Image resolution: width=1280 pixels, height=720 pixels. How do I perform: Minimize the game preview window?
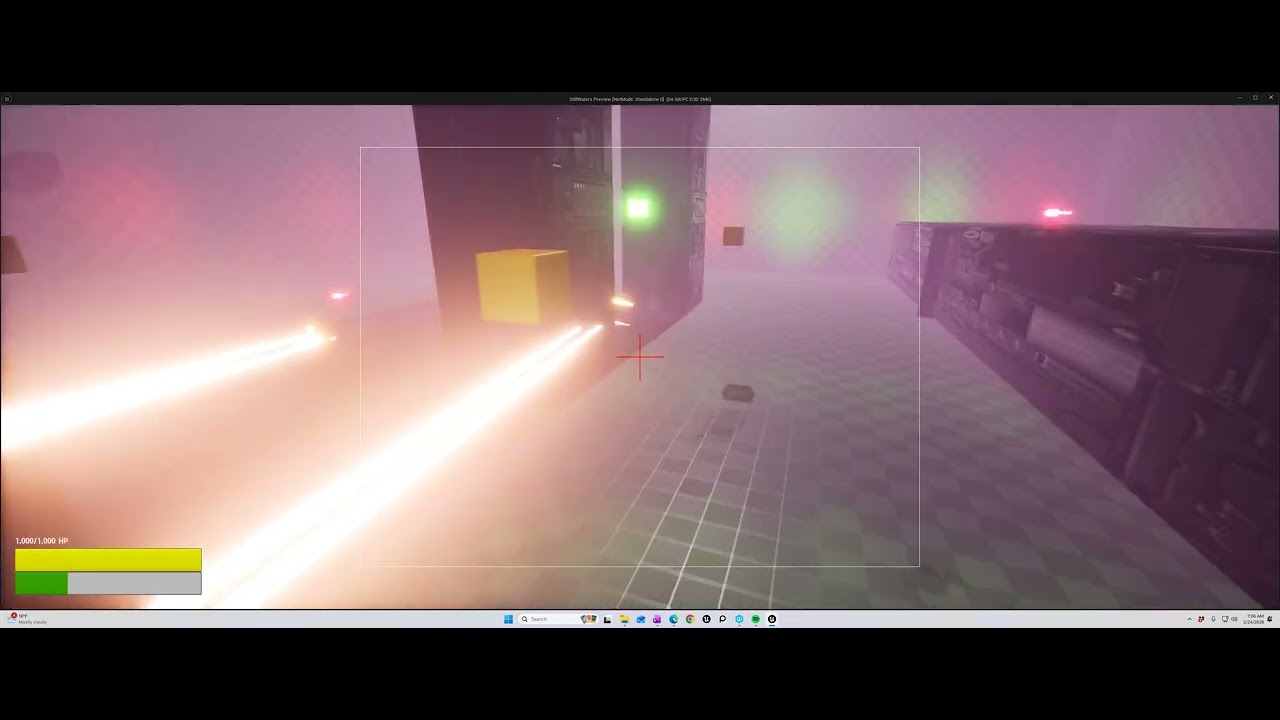[x=1240, y=98]
